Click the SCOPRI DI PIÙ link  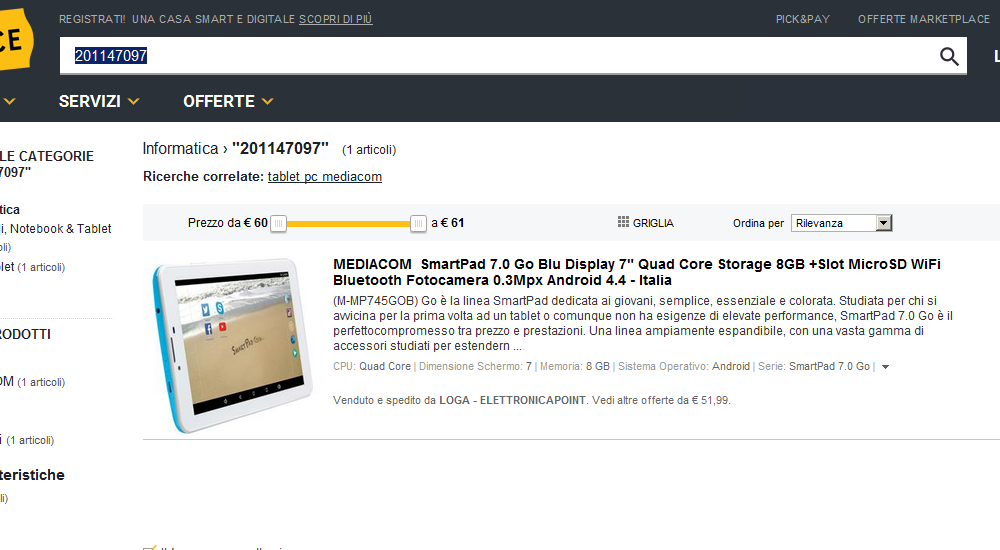click(335, 19)
